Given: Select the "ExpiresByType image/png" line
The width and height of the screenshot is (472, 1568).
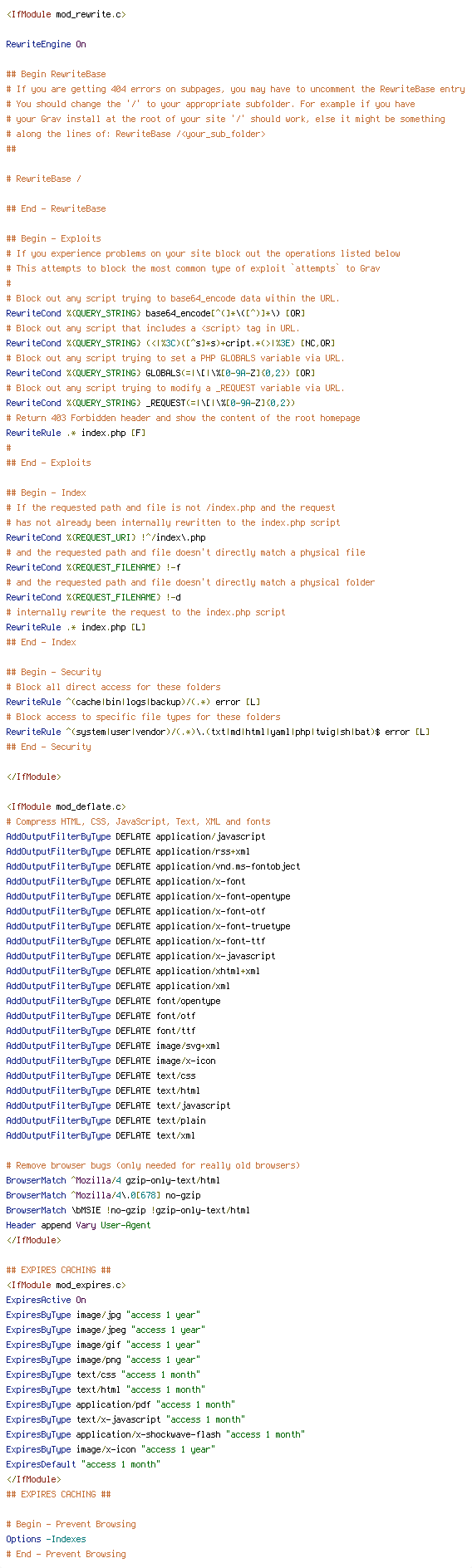Looking at the screenshot, I should tap(103, 1360).
